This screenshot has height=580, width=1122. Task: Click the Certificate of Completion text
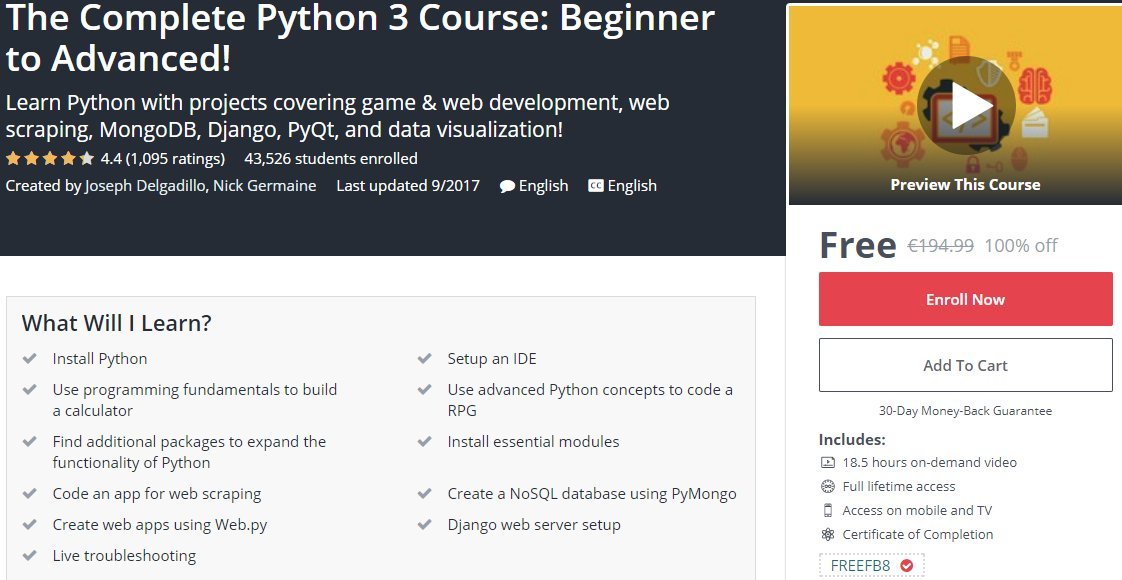917,534
